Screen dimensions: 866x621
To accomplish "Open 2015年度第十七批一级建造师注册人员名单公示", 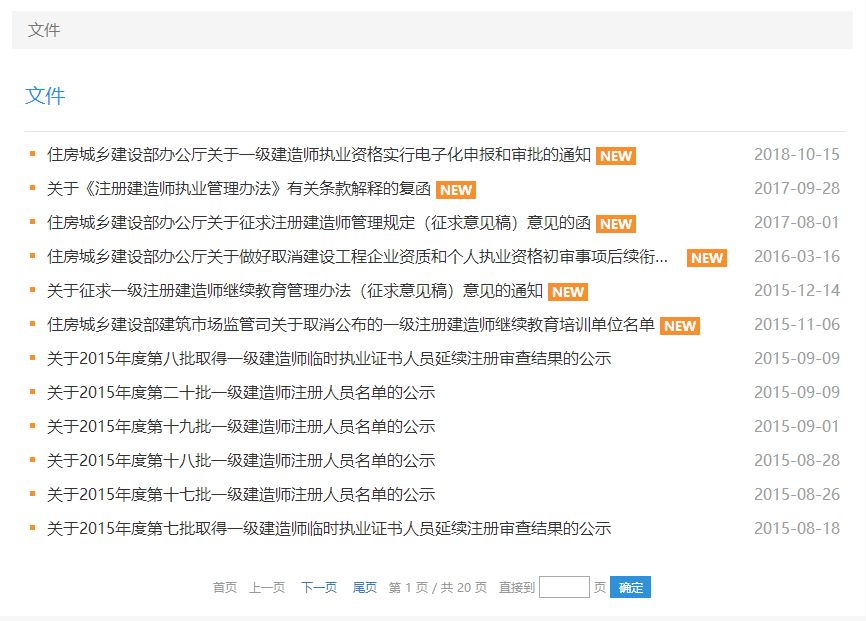I will 241,494.
